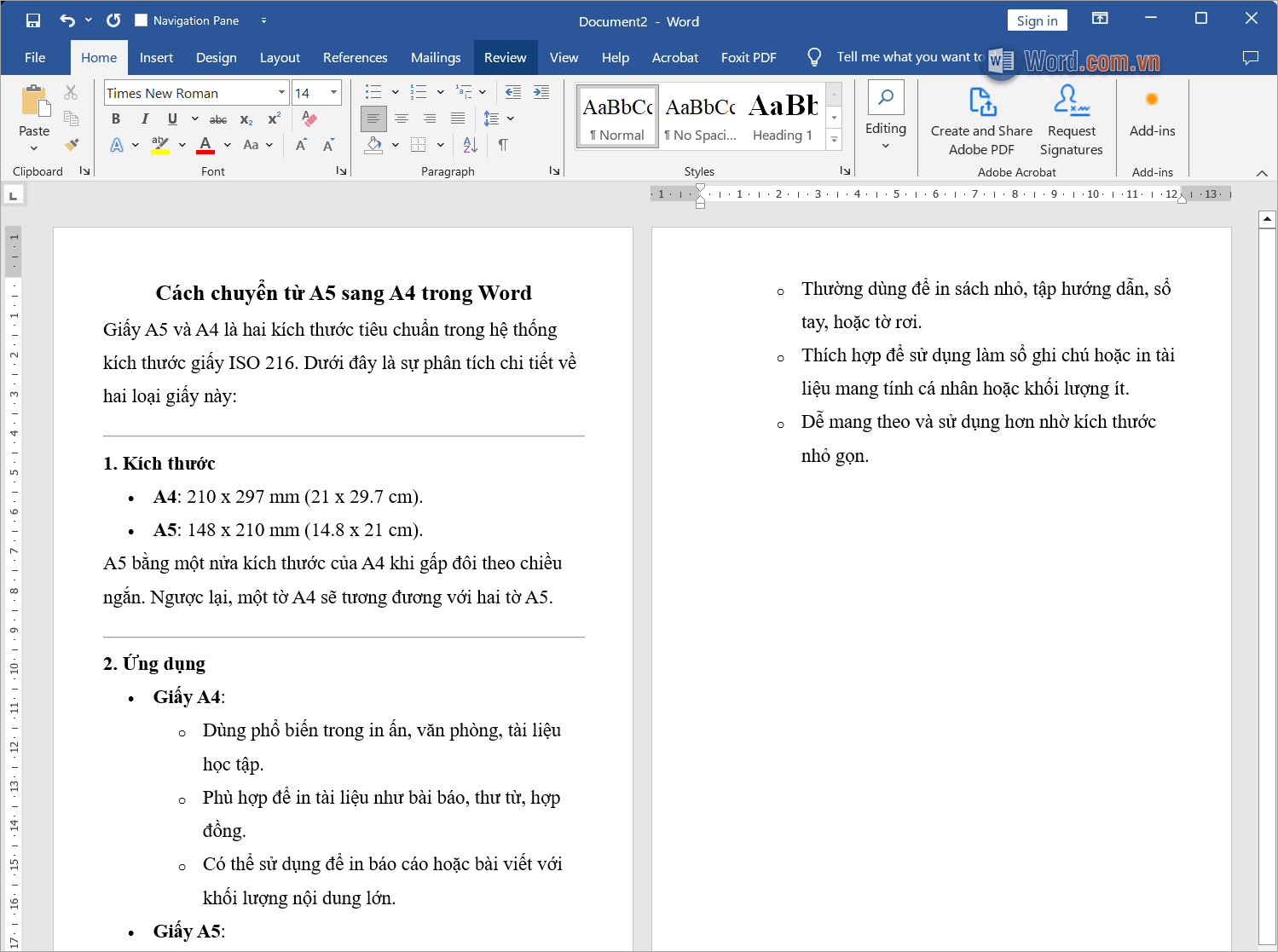
Task: Apply the Normal style
Action: pyautogui.click(x=617, y=116)
